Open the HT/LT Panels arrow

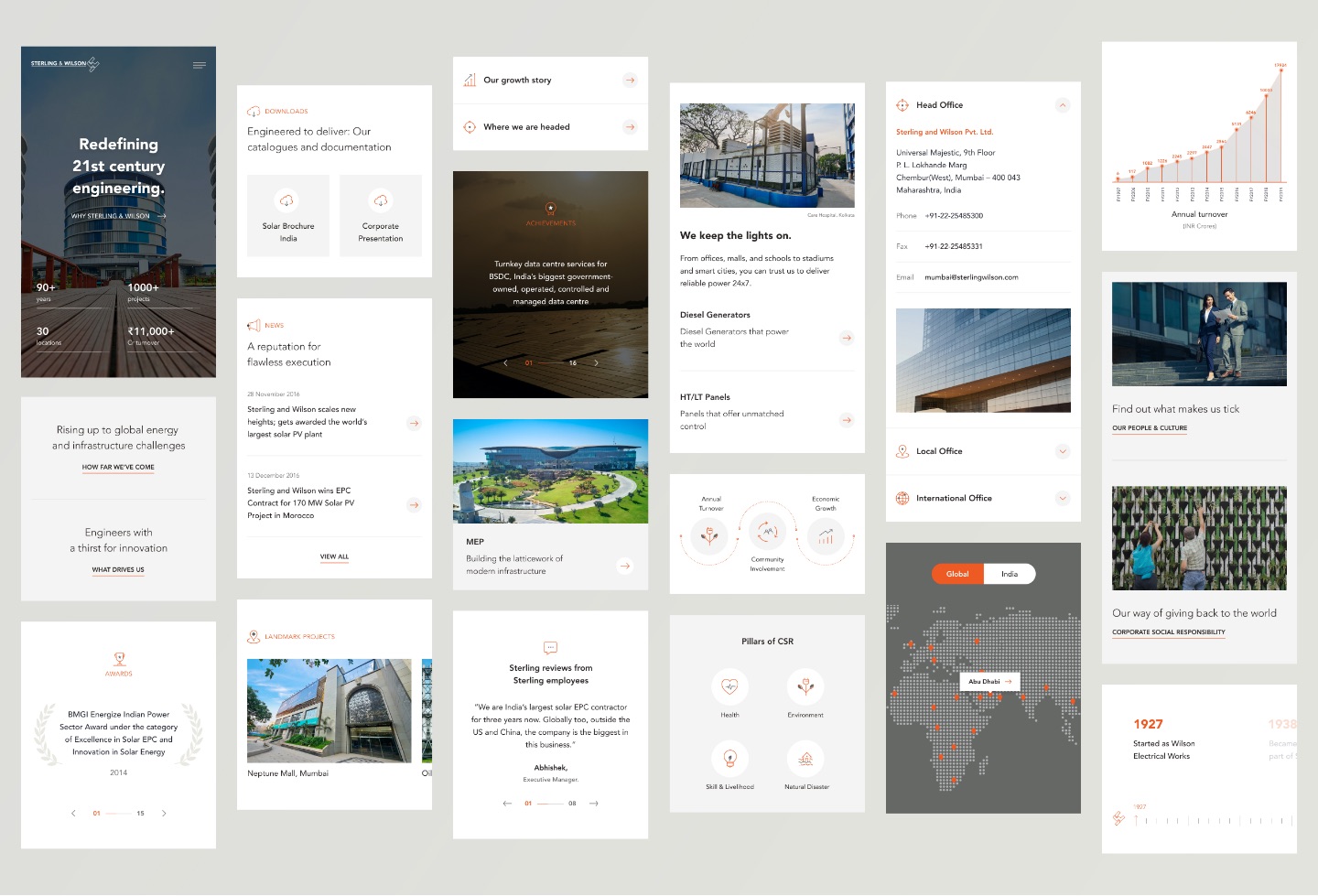click(847, 420)
